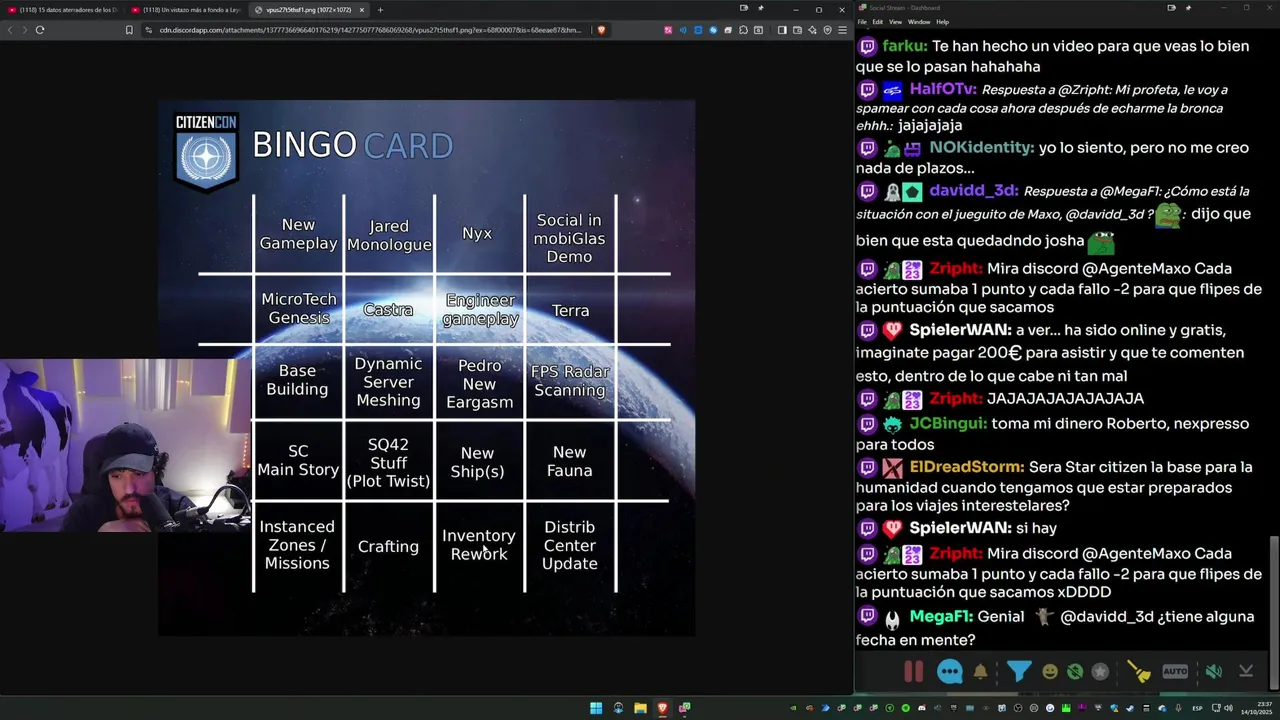The width and height of the screenshot is (1280, 720).
Task: Click the 'Distrib Center Update' cell
Action: click(570, 545)
